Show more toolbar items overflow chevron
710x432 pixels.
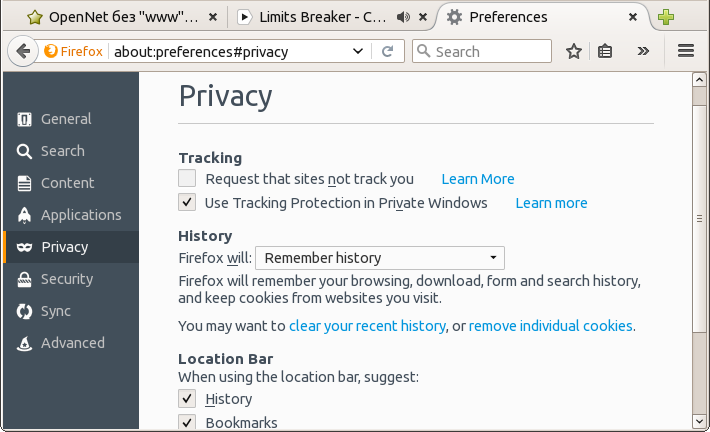643,52
